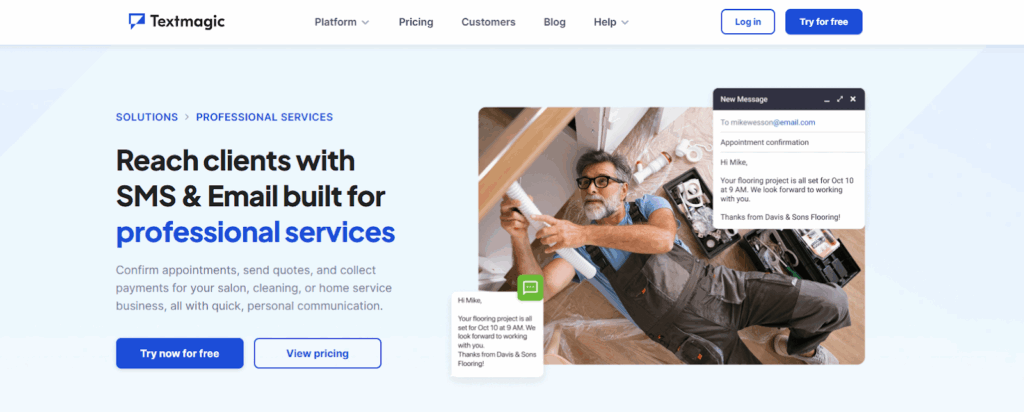
Task: Click the breadcrumb arrow separator
Action: (x=187, y=118)
